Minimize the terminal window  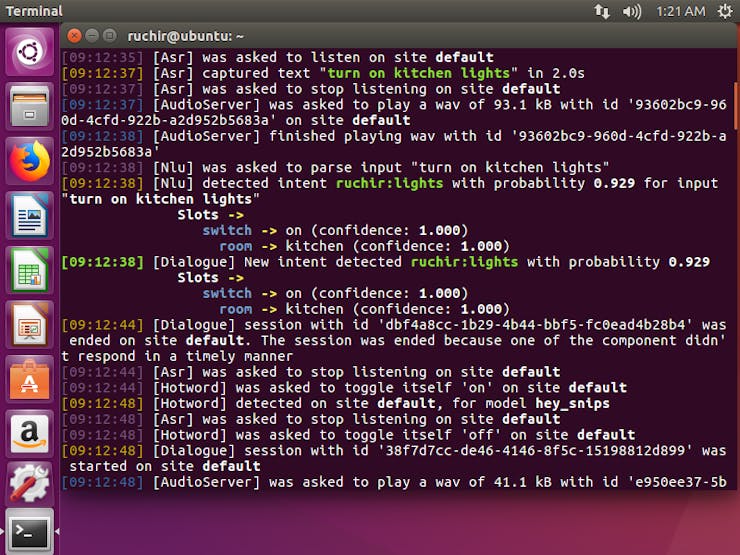[92, 35]
